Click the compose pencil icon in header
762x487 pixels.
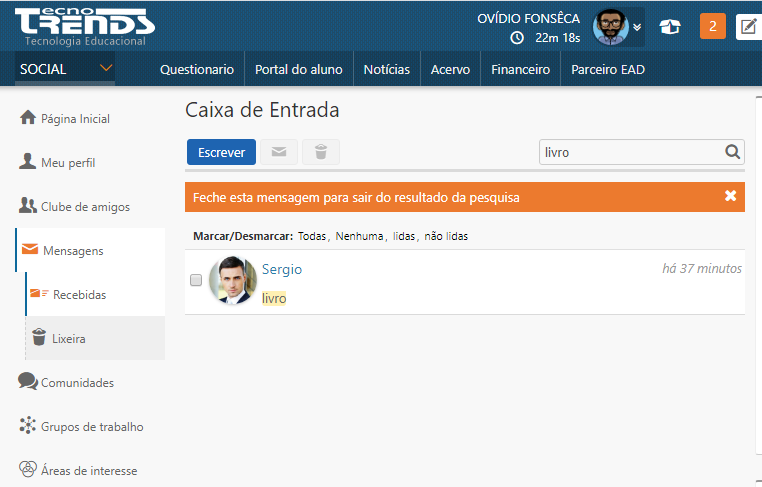(748, 26)
